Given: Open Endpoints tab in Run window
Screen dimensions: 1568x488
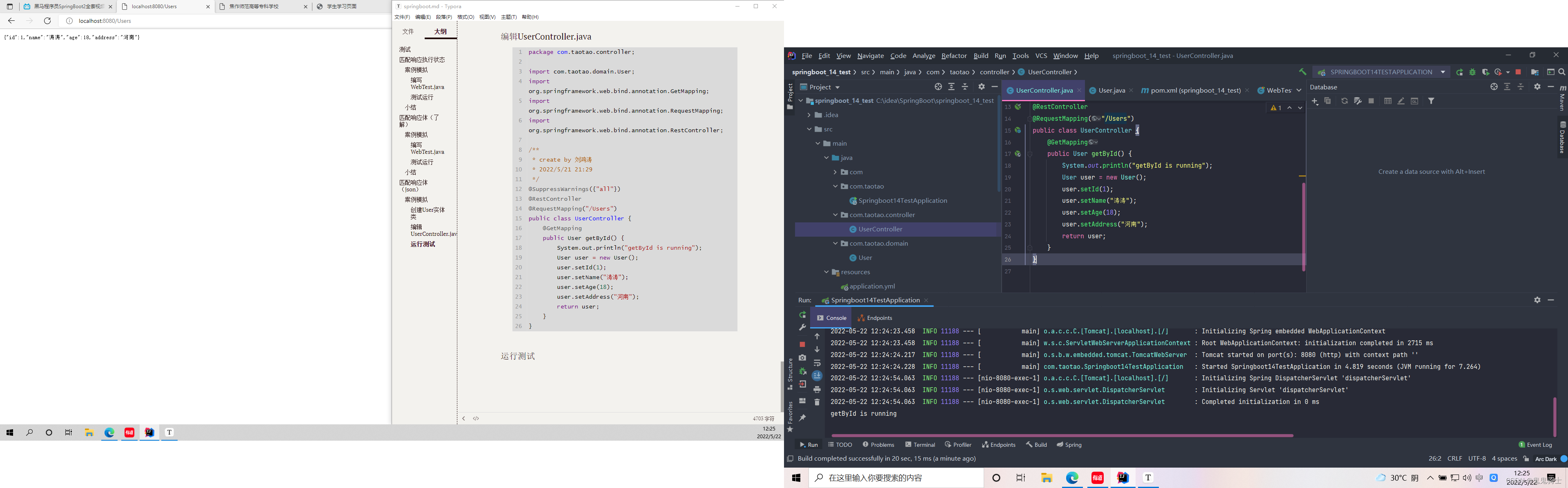Looking at the screenshot, I should point(875,317).
